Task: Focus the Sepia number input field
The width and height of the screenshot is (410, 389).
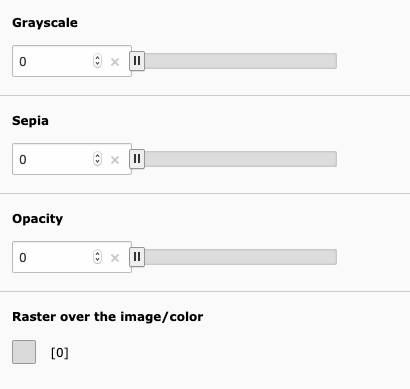Action: click(x=53, y=159)
